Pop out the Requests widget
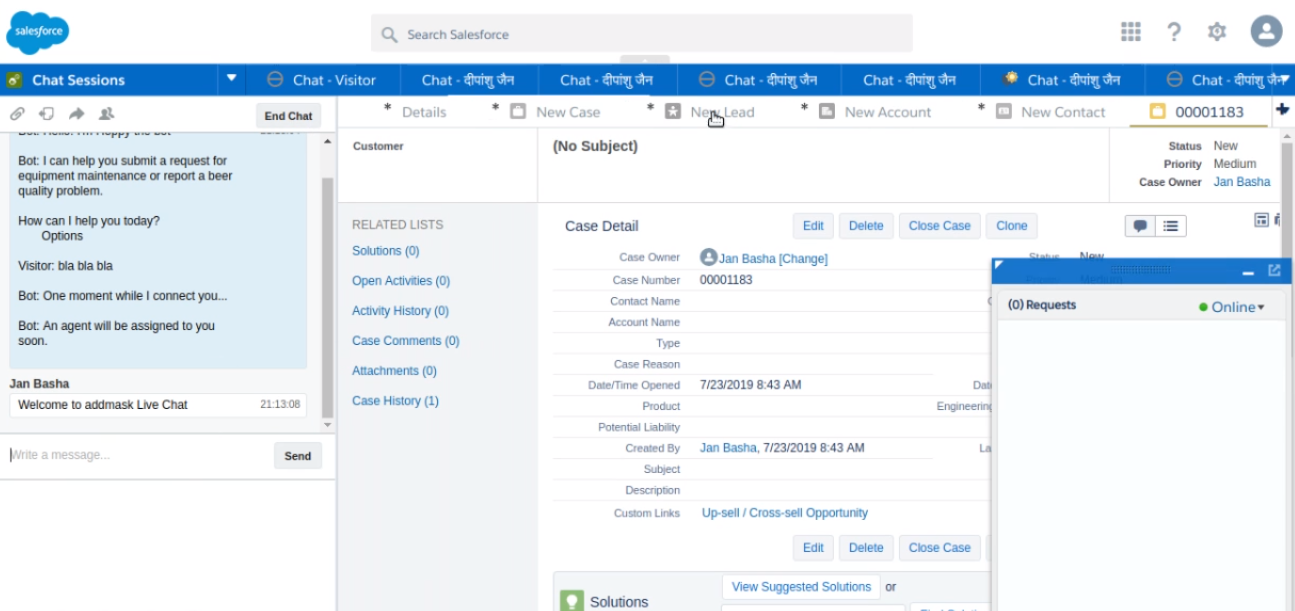Screen dimensions: 1295x611 pyautogui.click(x=1274, y=270)
